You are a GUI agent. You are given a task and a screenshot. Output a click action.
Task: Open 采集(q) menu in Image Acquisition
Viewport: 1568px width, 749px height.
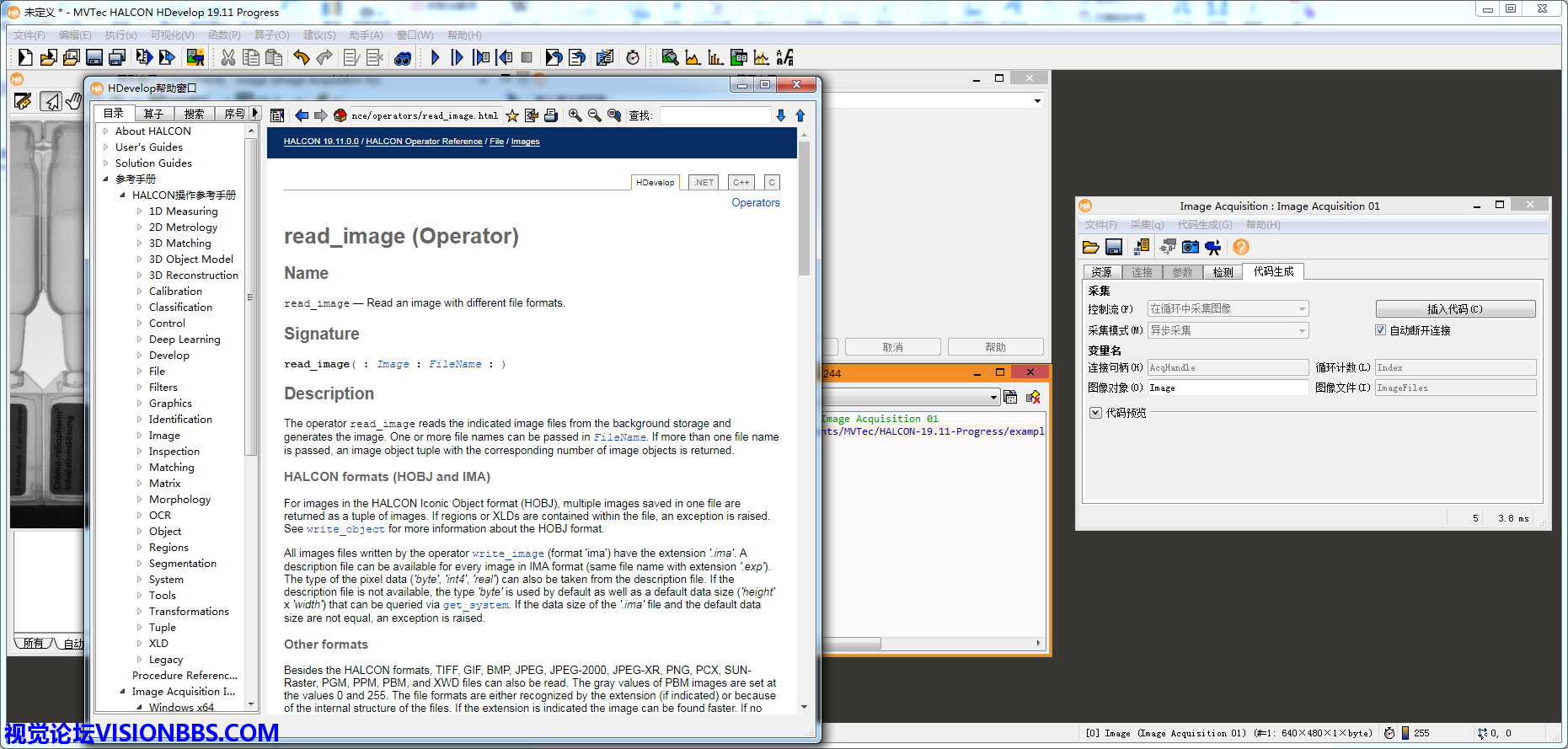coord(1147,225)
